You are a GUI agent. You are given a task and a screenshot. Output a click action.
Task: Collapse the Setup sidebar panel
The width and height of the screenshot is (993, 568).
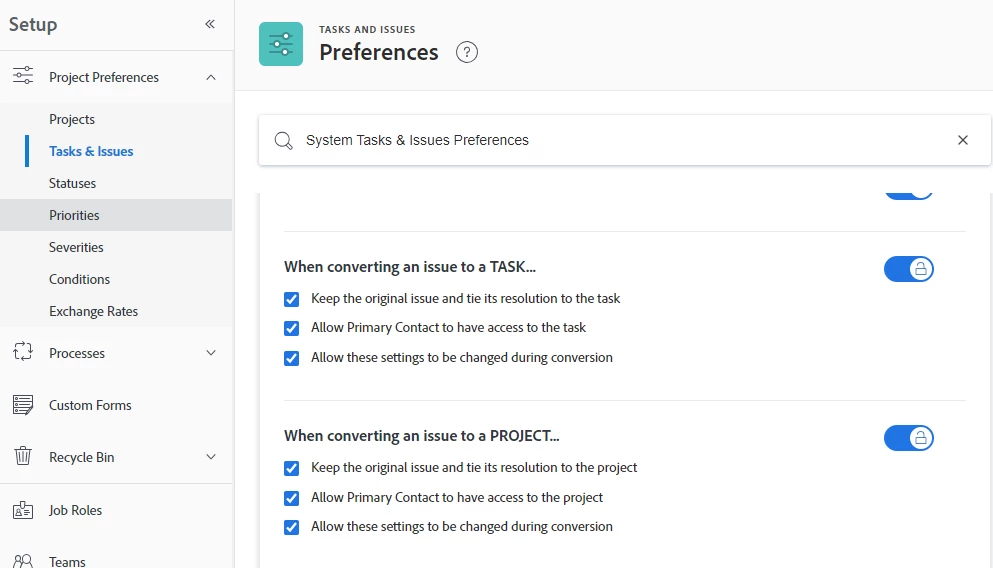210,24
